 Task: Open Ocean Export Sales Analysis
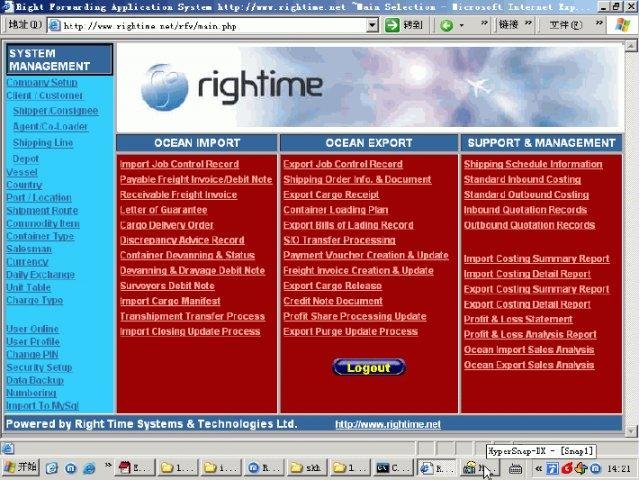[x=529, y=365]
